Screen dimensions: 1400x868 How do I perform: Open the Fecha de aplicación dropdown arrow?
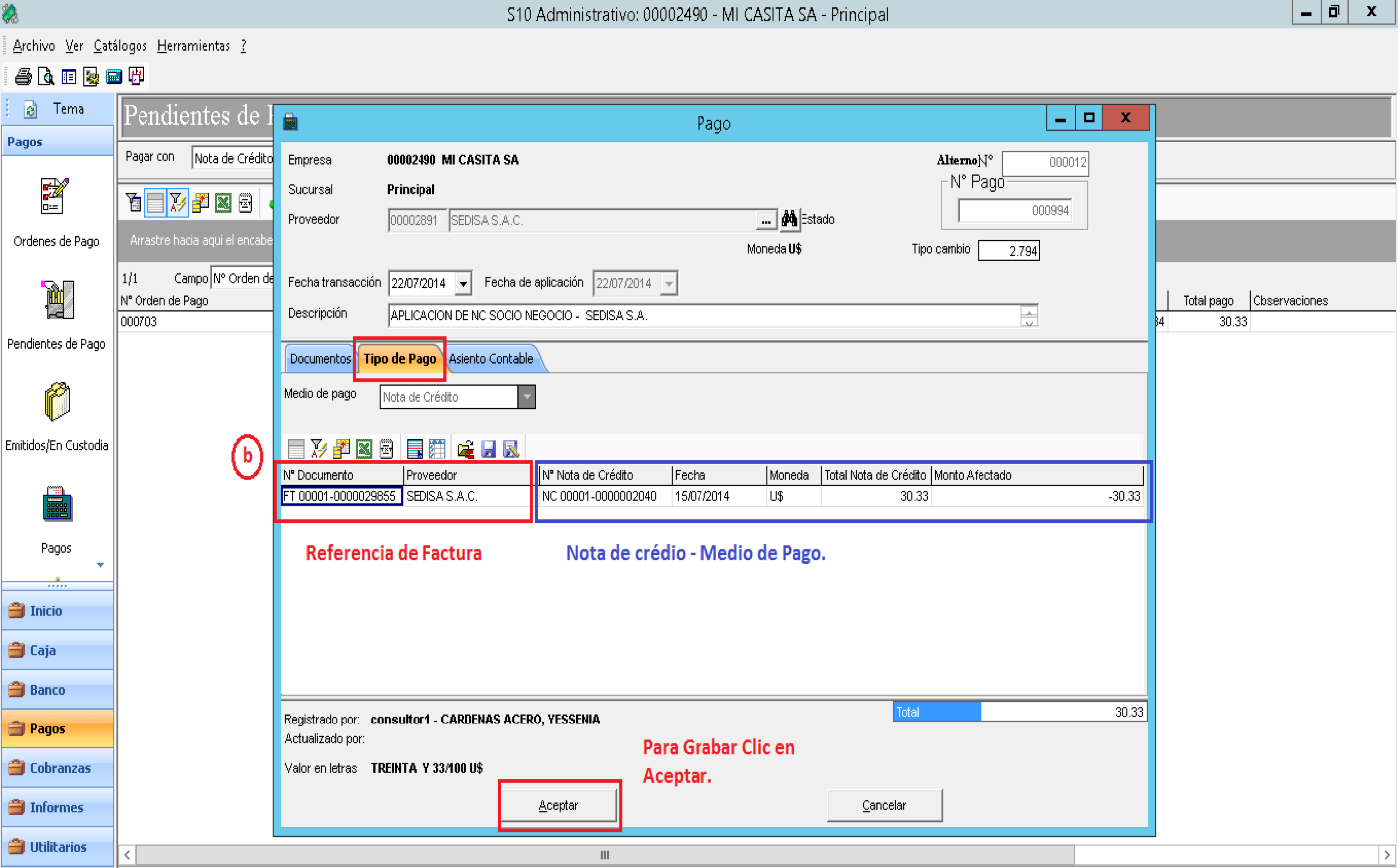point(669,284)
